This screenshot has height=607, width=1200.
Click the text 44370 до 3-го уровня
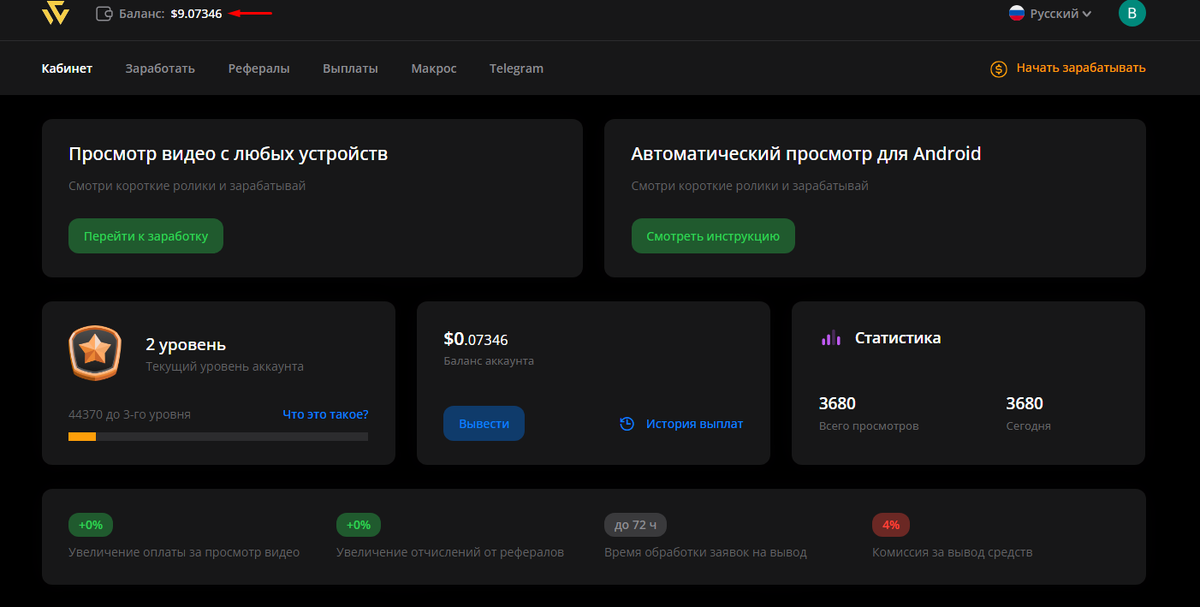point(129,414)
